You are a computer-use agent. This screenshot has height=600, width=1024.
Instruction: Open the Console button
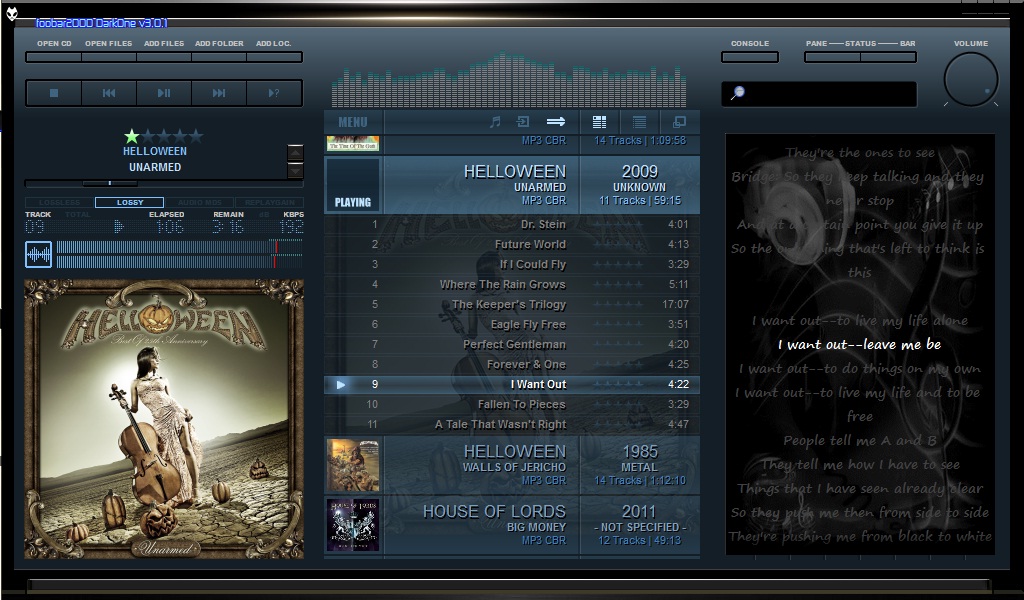750,57
